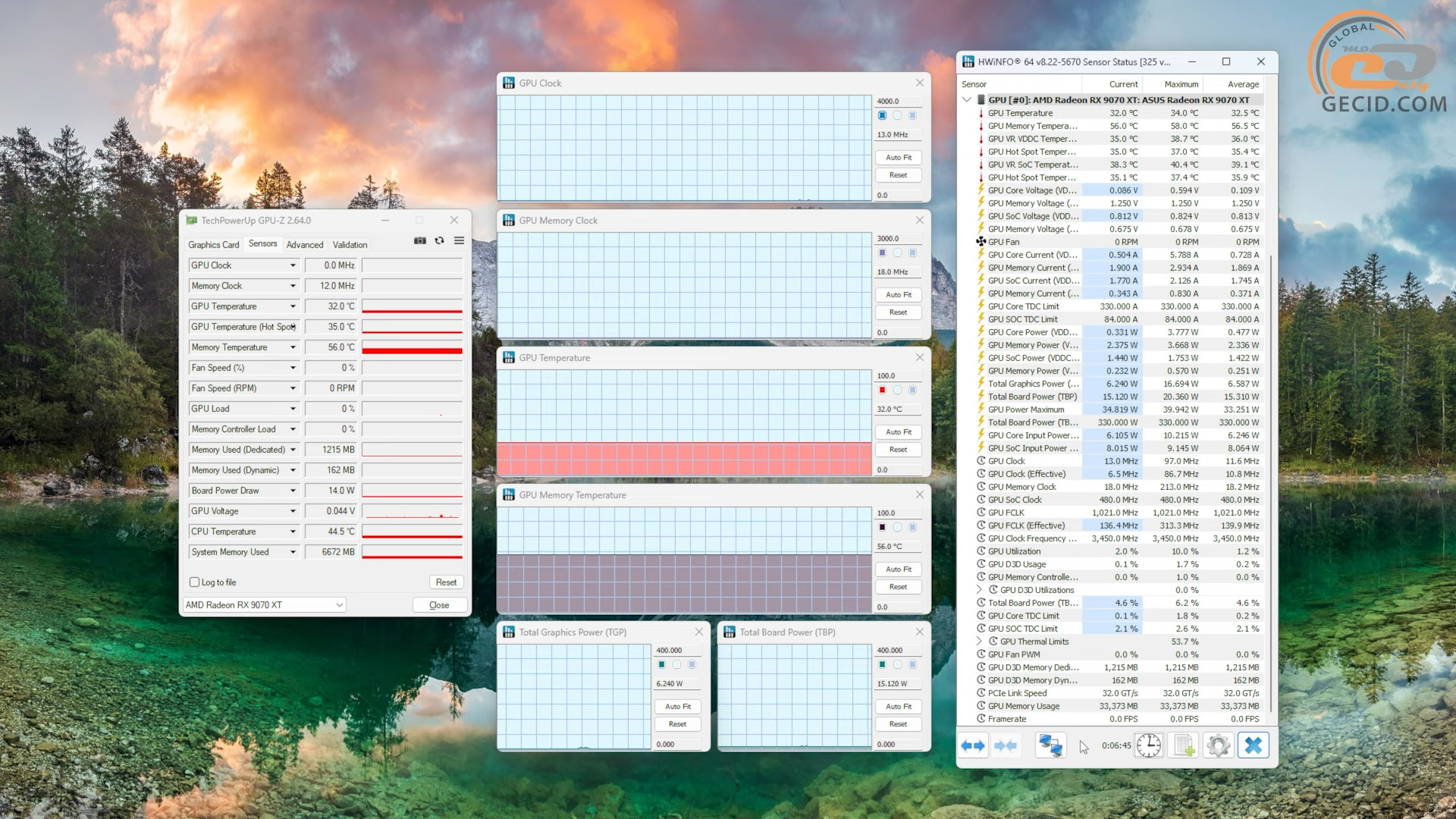Click the circle icon beside Framerate row

981,719
